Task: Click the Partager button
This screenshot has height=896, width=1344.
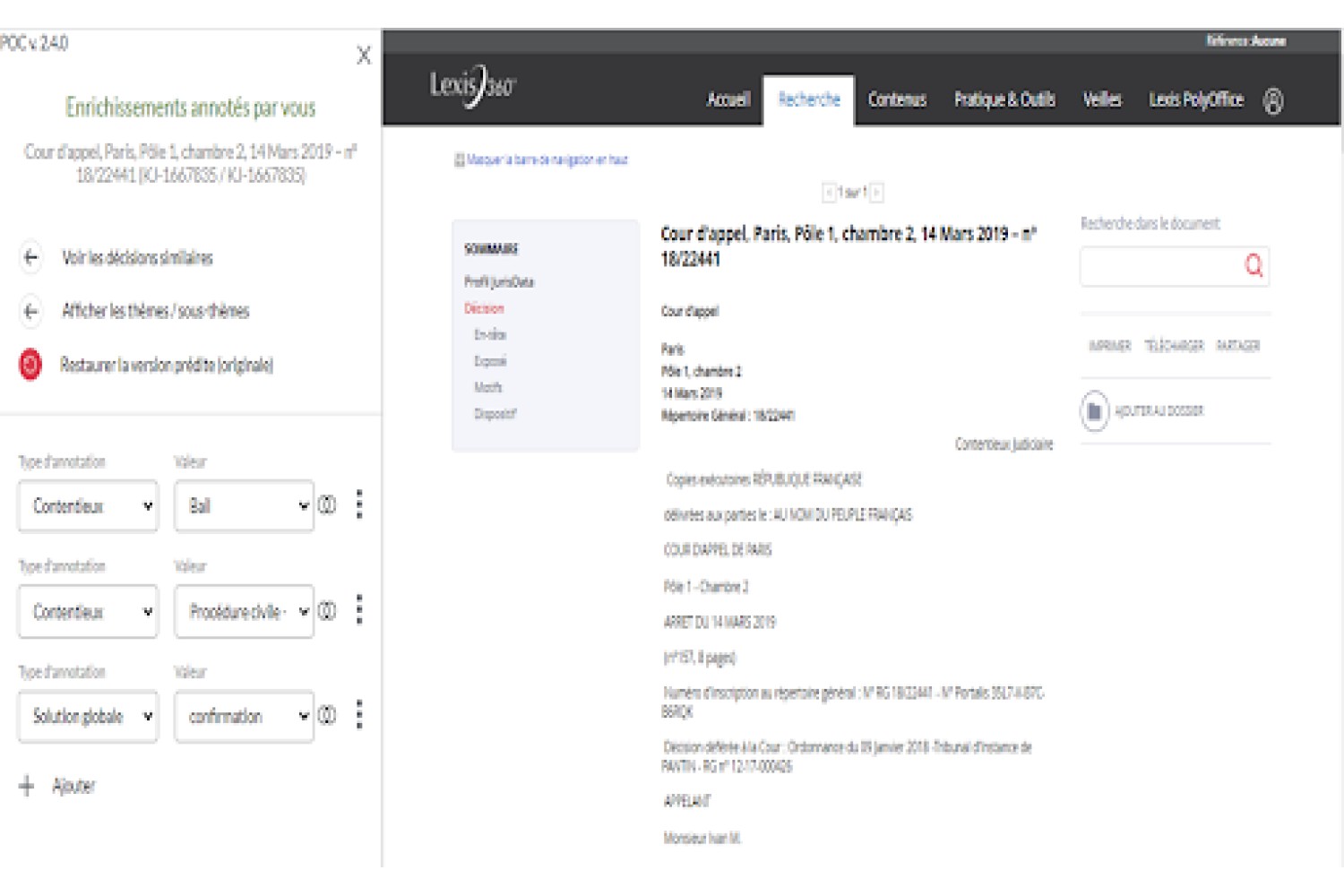Action: click(x=1237, y=346)
